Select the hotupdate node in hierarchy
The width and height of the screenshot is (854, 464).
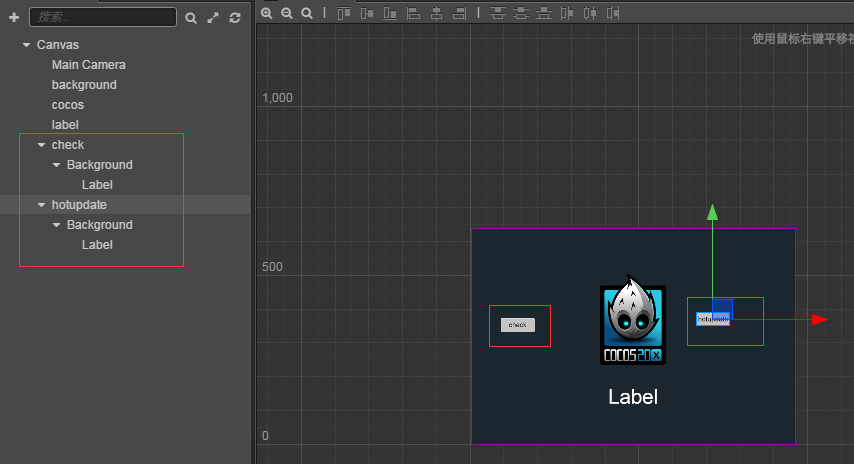point(79,205)
